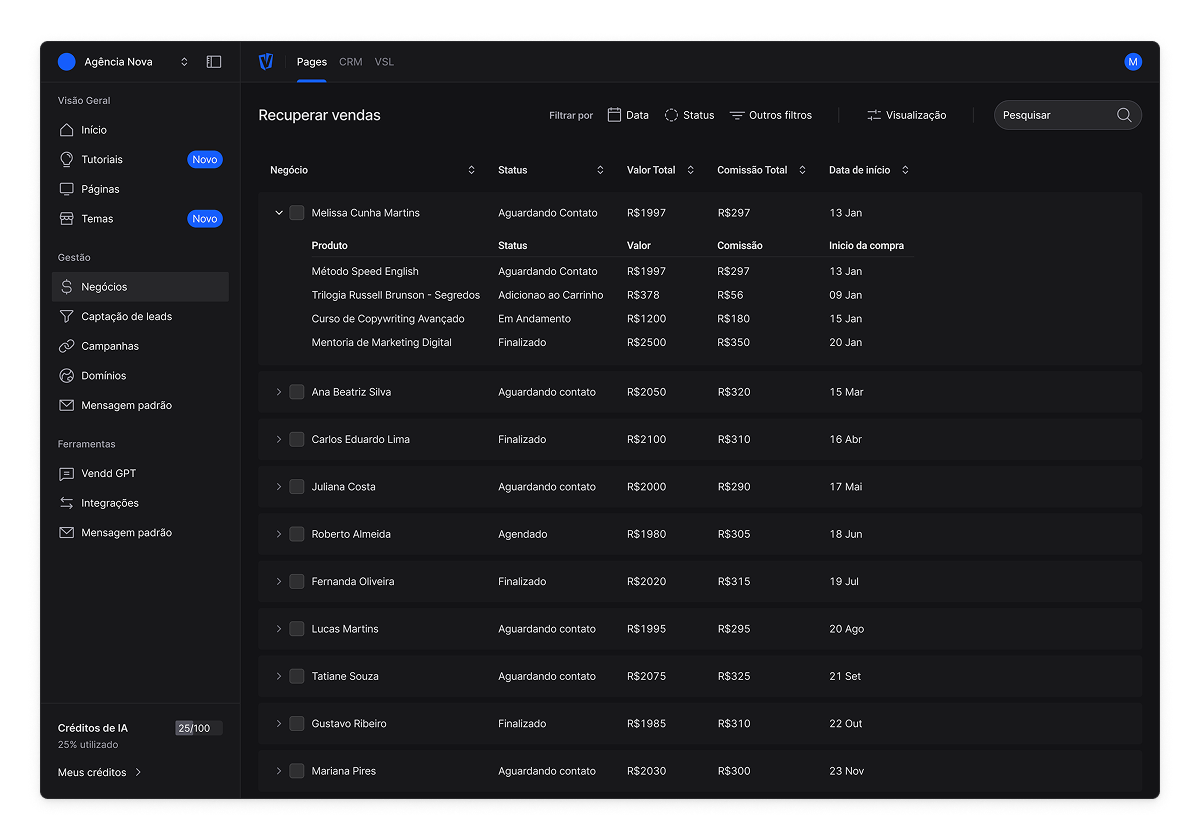Tick the Gustavo Ribeiro row checkbox
The image size is (1200, 840).
(x=297, y=724)
